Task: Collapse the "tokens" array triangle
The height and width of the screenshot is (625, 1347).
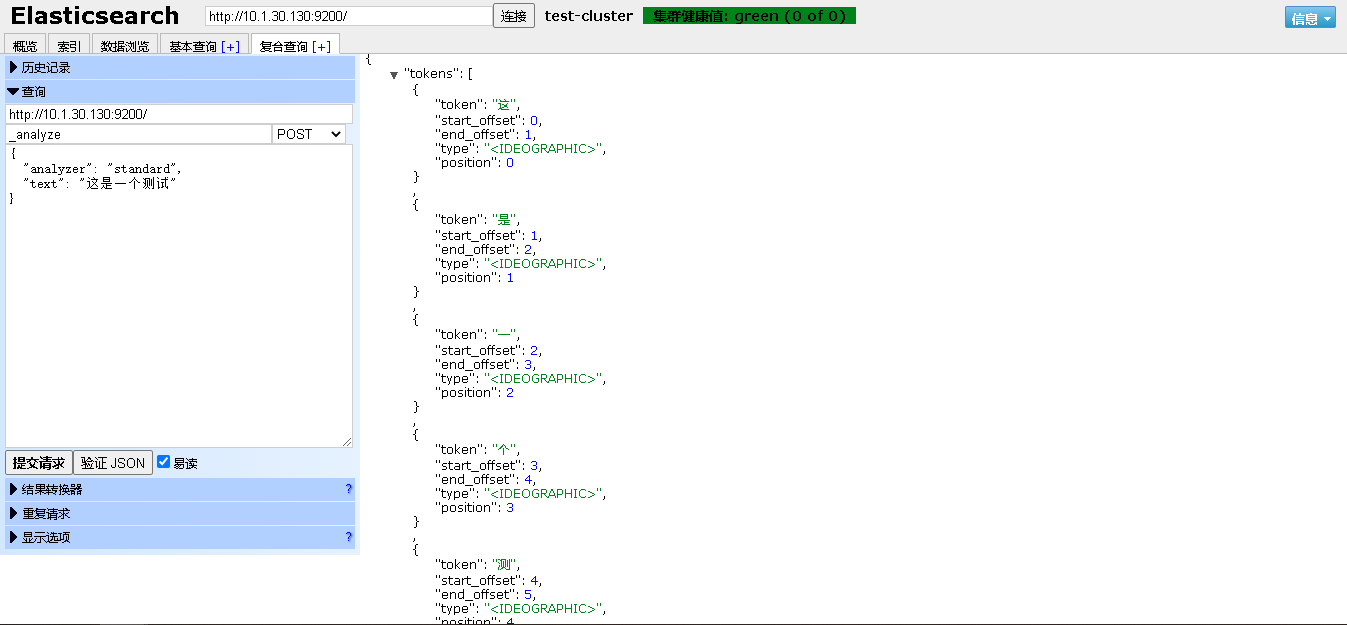Action: [394, 75]
